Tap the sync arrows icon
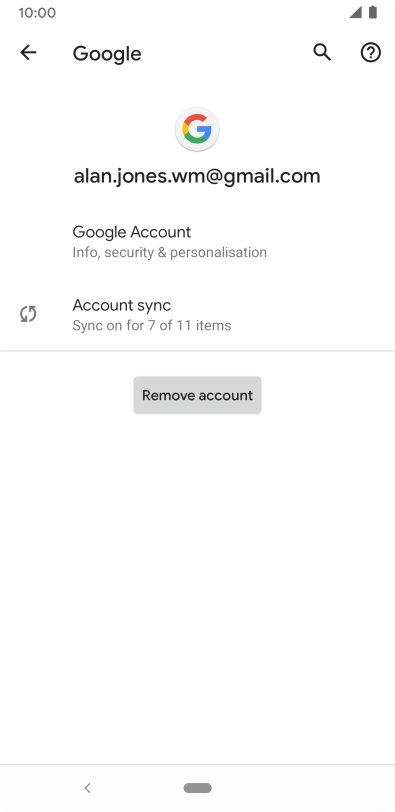The height and width of the screenshot is (812, 395). click(28, 314)
